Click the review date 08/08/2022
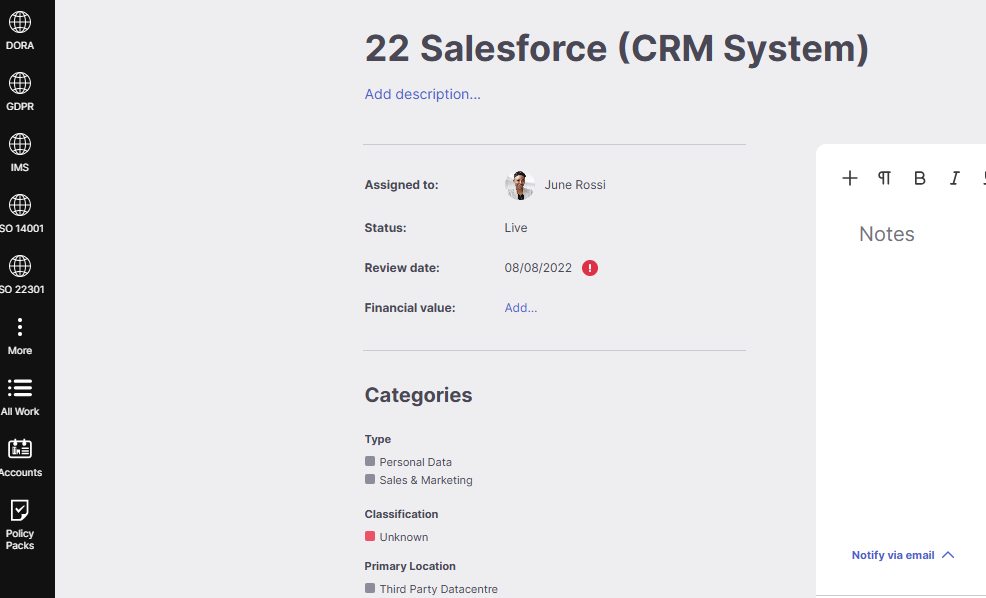This screenshot has height=598, width=986. pyautogui.click(x=538, y=268)
